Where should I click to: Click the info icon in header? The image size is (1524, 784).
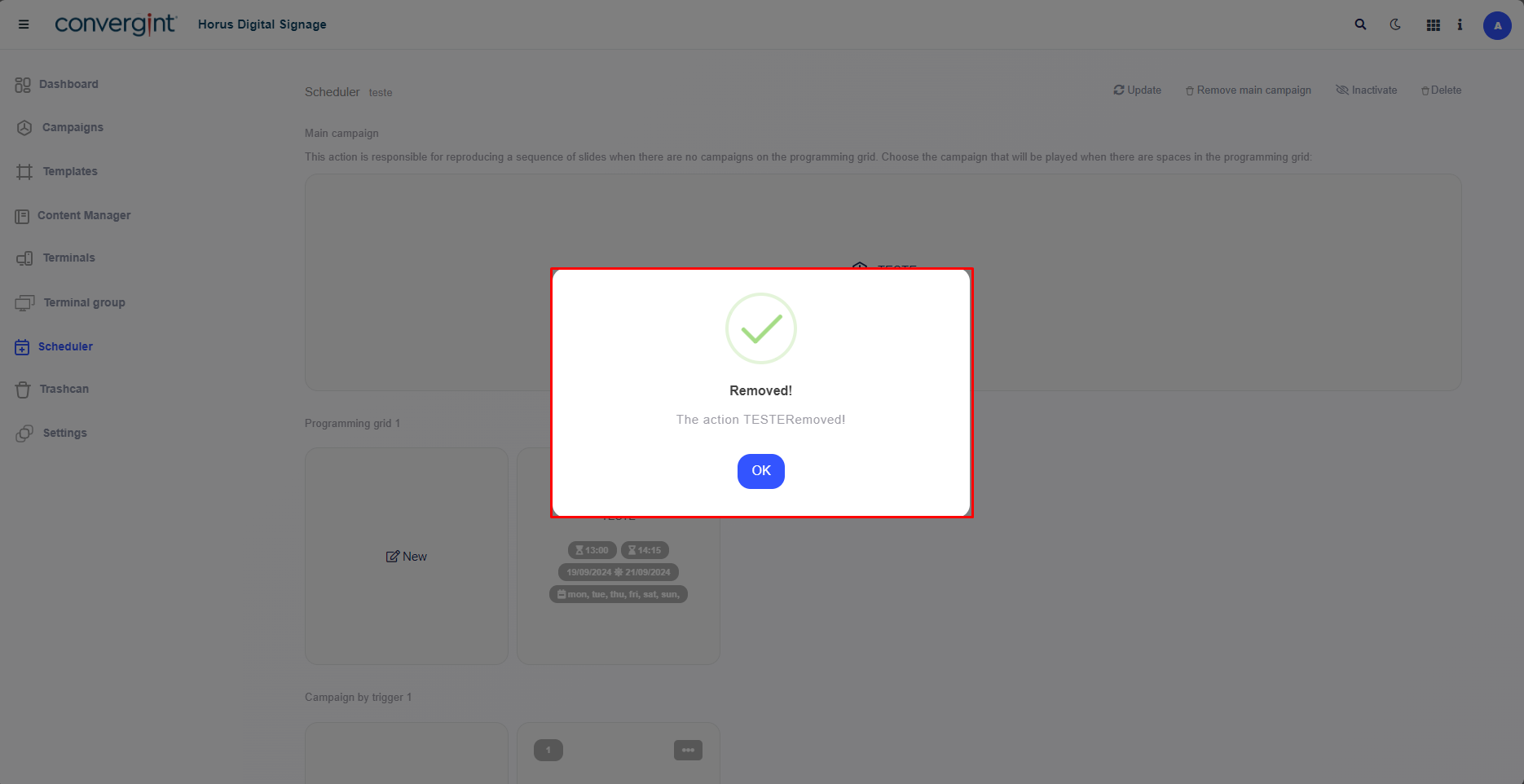pyautogui.click(x=1460, y=24)
